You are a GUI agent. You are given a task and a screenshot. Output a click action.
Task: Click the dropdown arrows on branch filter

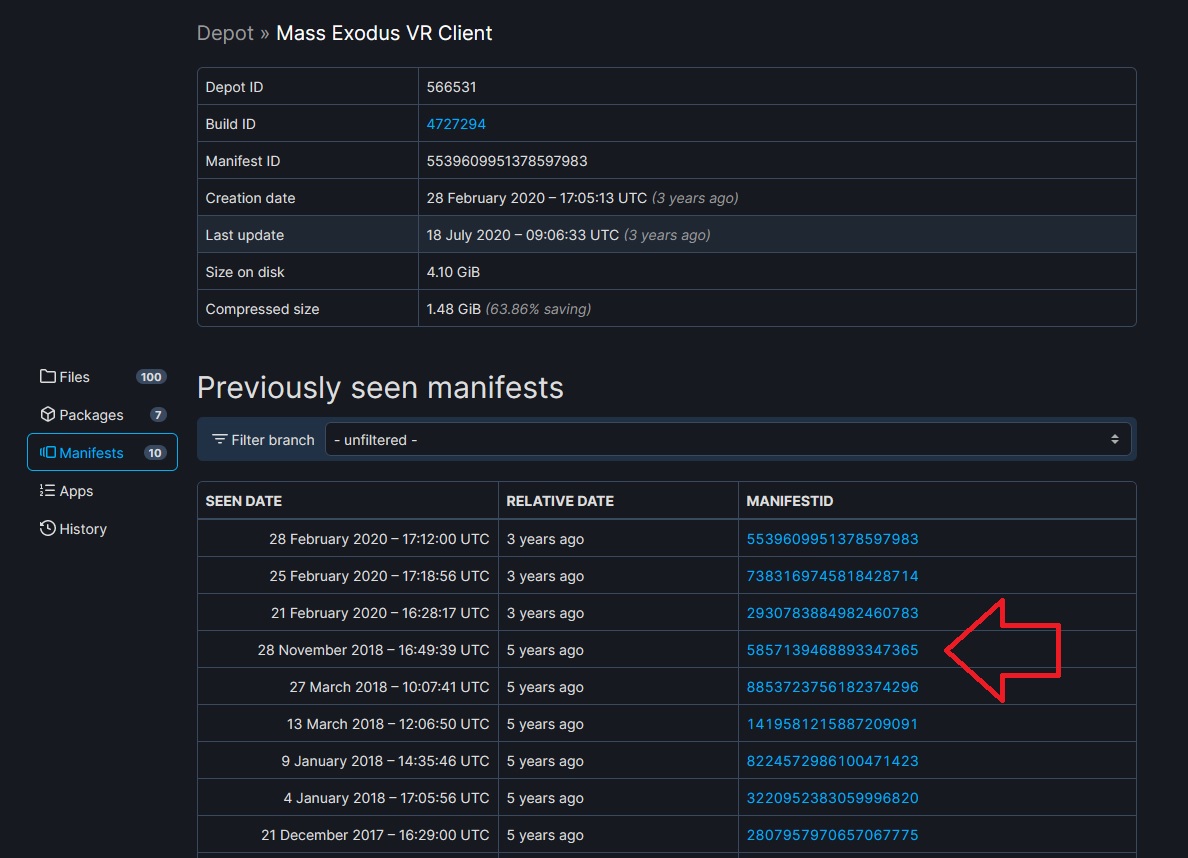point(1115,440)
